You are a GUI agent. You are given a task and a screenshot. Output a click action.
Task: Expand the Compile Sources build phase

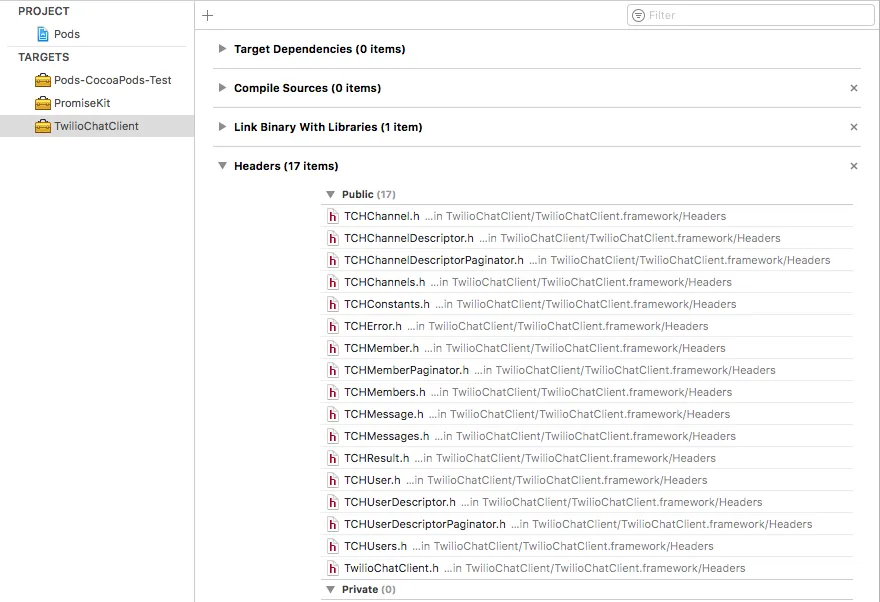tap(222, 88)
